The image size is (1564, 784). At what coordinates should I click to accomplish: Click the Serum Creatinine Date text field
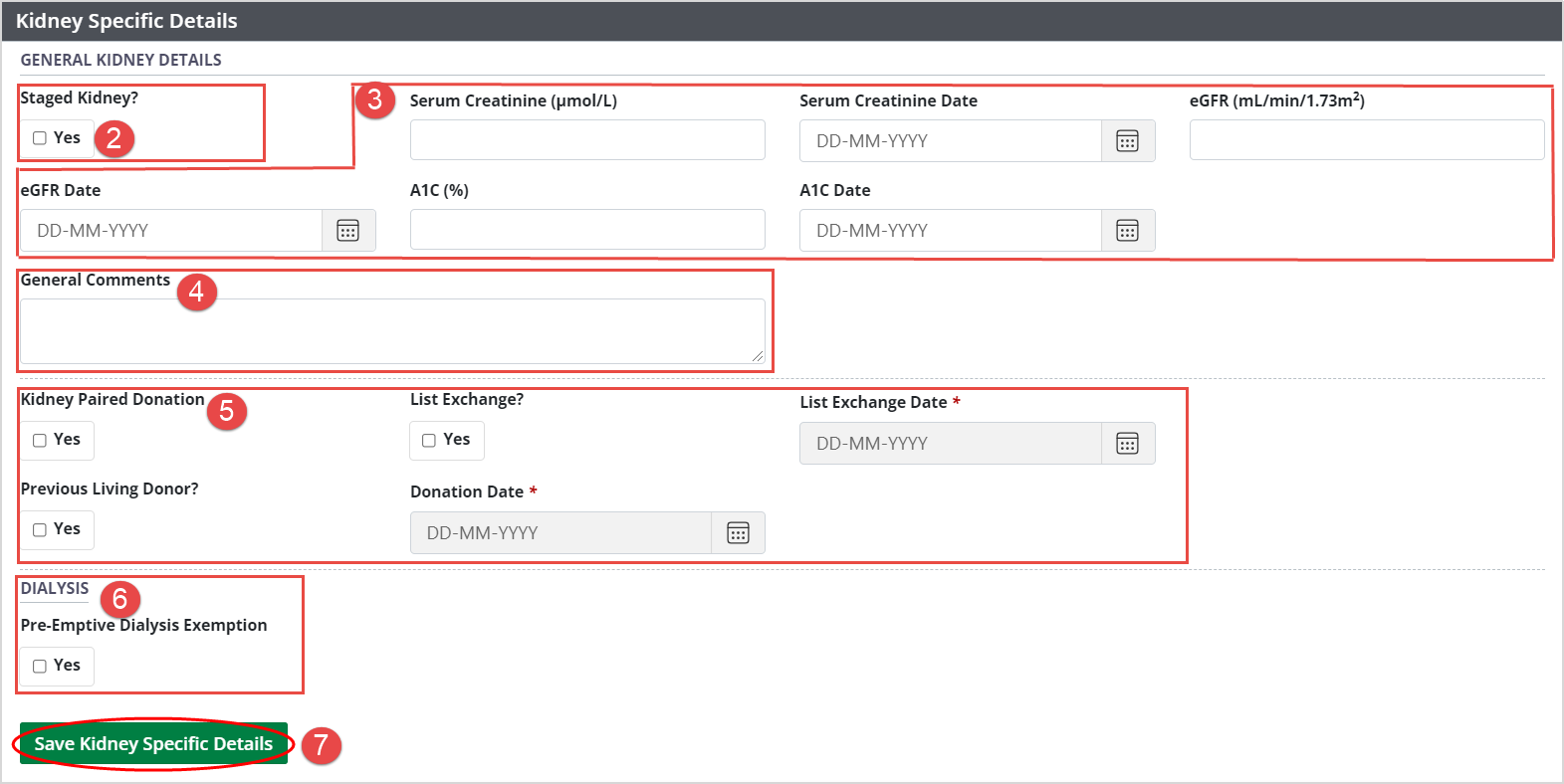(x=951, y=141)
